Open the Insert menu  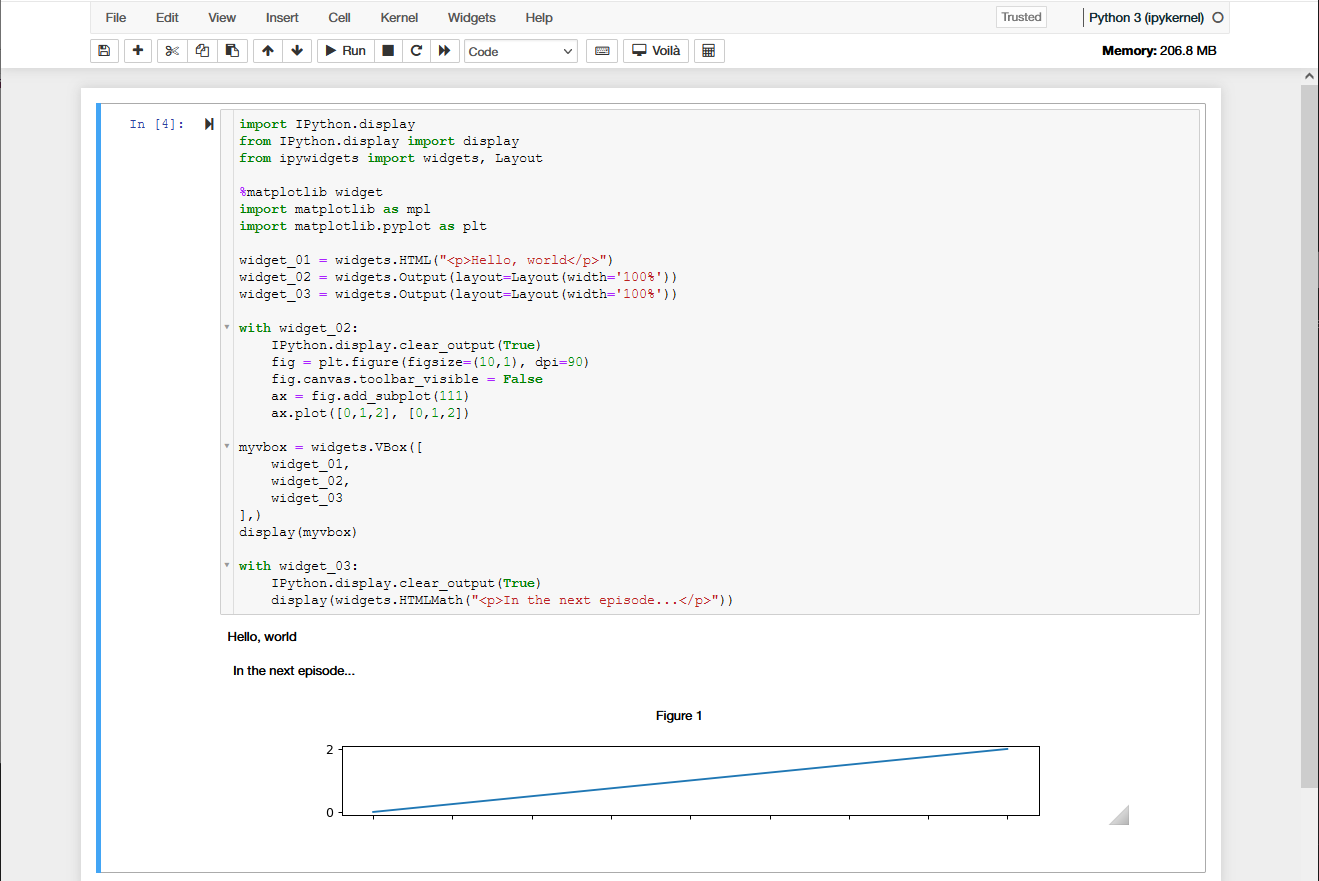coord(282,17)
